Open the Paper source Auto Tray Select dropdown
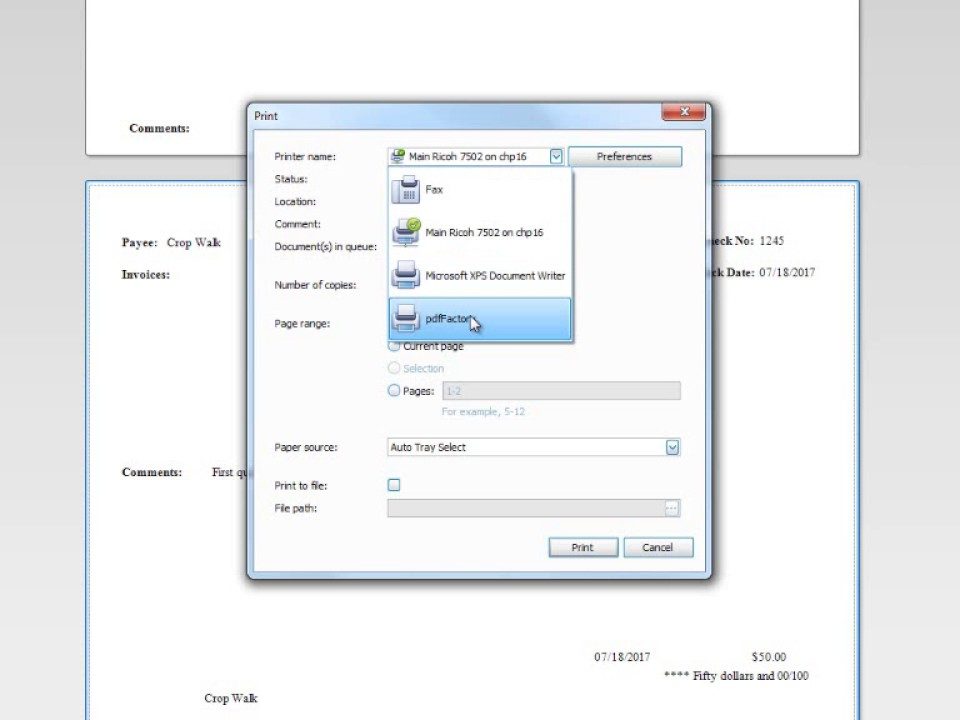This screenshot has width=960, height=720. point(672,448)
